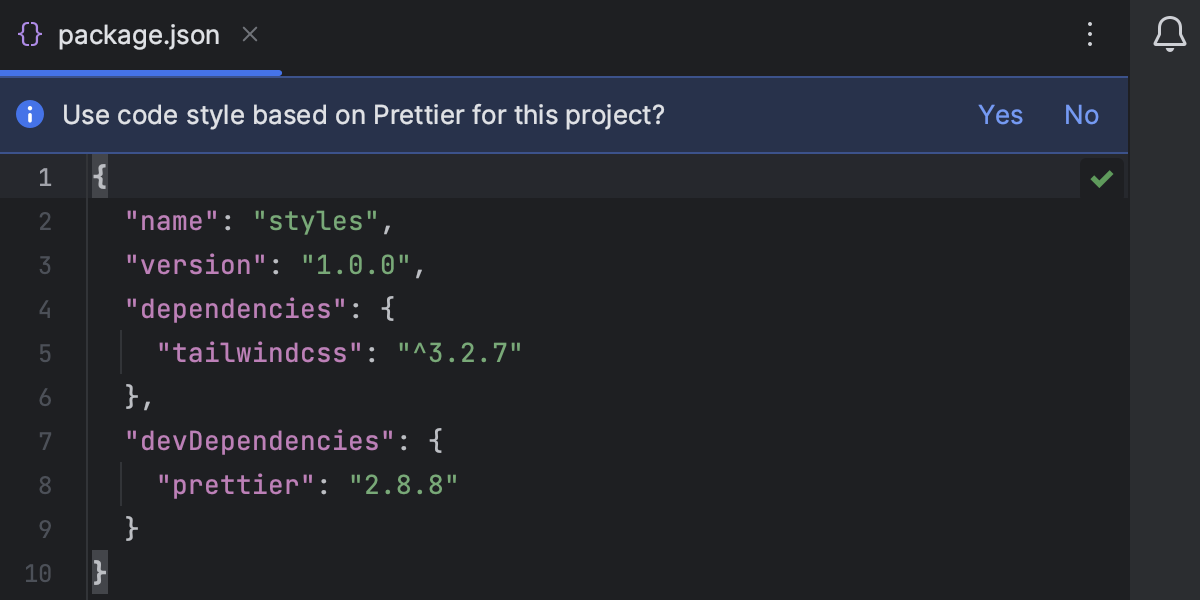1200x600 pixels.
Task: Click the tailwindcss version ^3.2.7
Action: point(460,352)
